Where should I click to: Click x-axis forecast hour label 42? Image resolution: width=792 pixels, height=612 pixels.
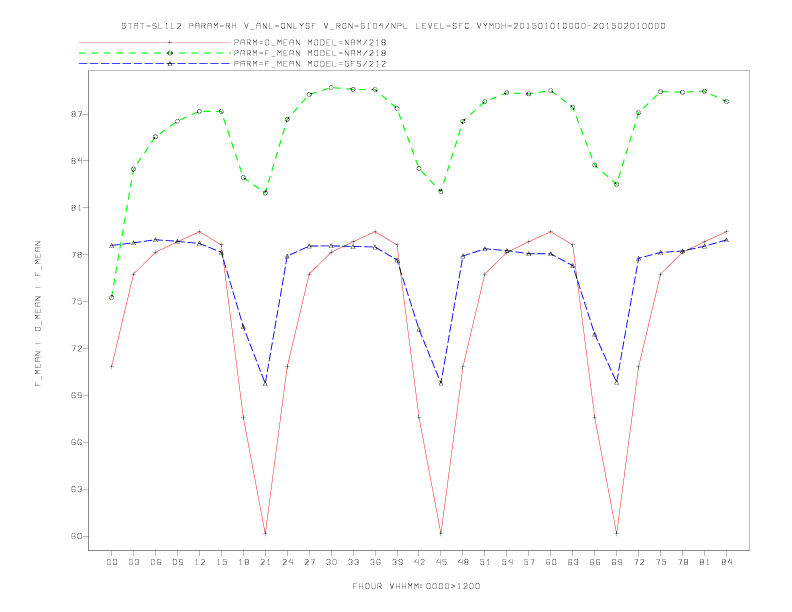click(x=419, y=562)
